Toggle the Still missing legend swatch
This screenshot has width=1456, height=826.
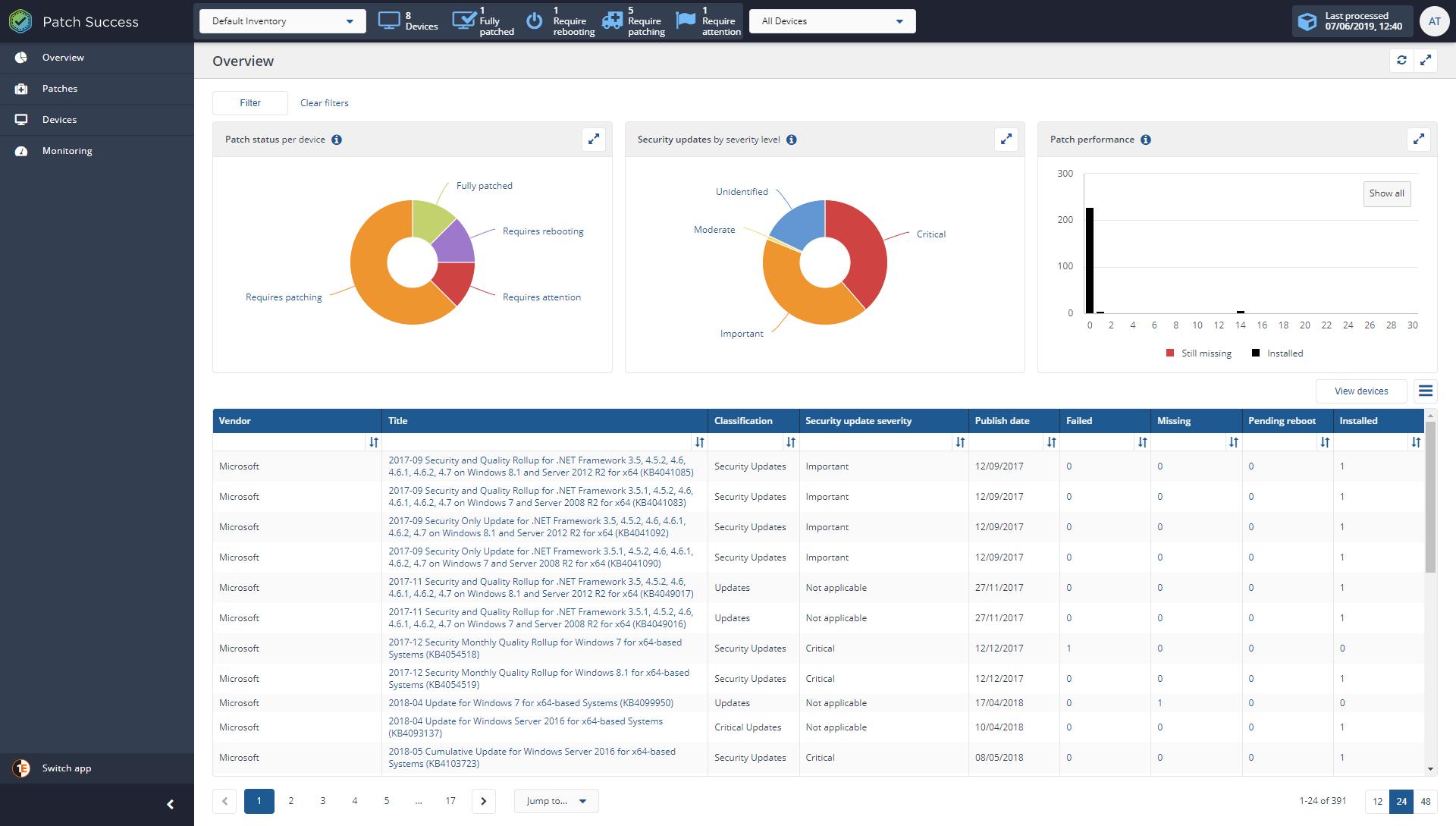1170,353
